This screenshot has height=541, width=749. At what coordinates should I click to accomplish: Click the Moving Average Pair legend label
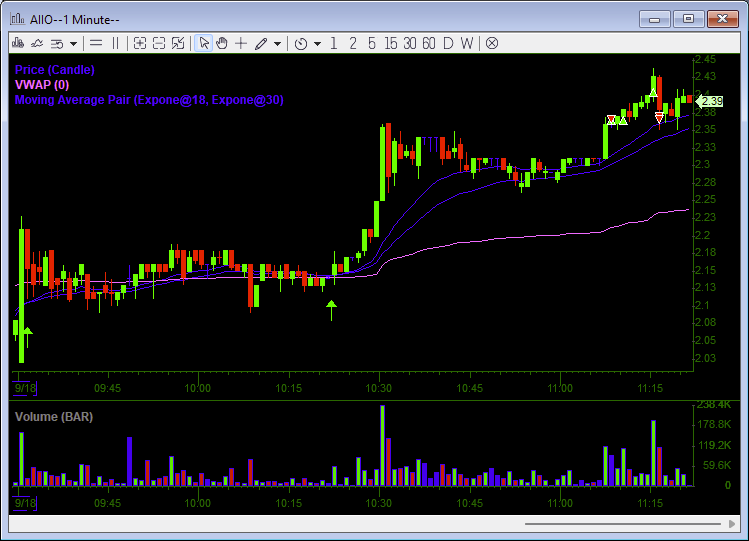click(x=149, y=100)
